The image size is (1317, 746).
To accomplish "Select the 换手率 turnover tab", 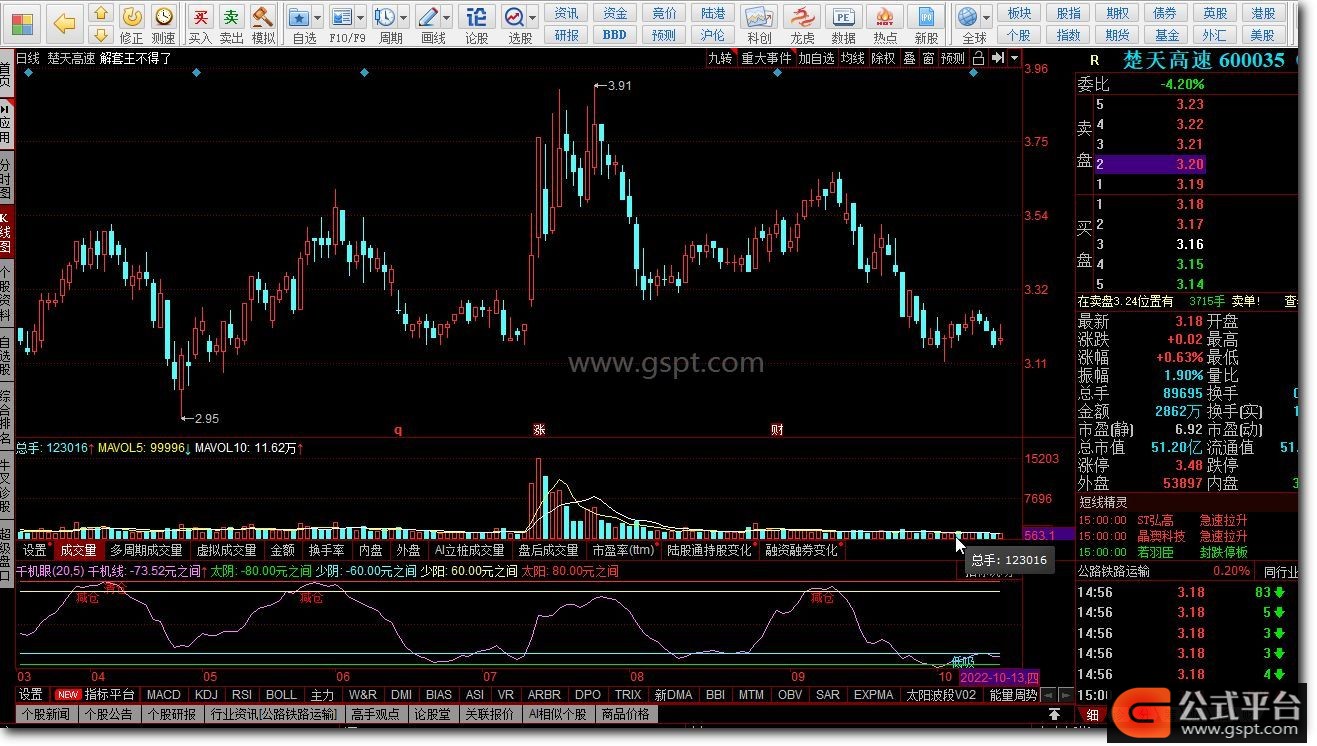I will 326,550.
